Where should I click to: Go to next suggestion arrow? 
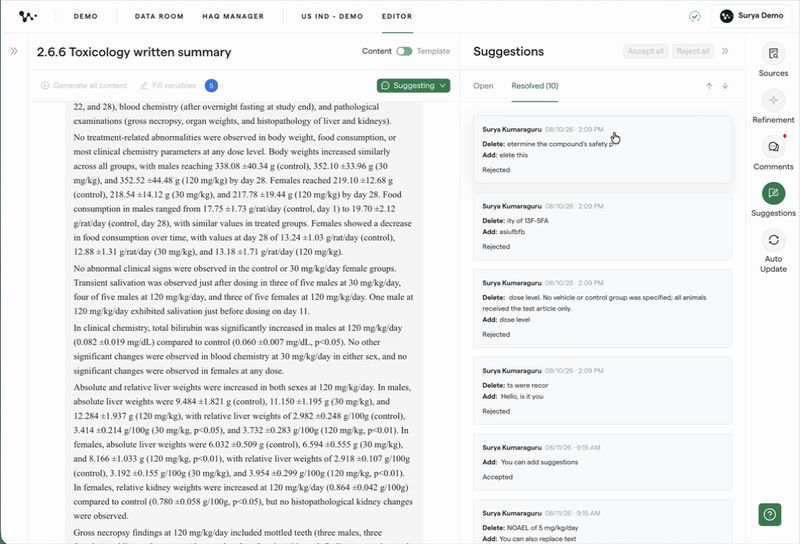click(725, 86)
